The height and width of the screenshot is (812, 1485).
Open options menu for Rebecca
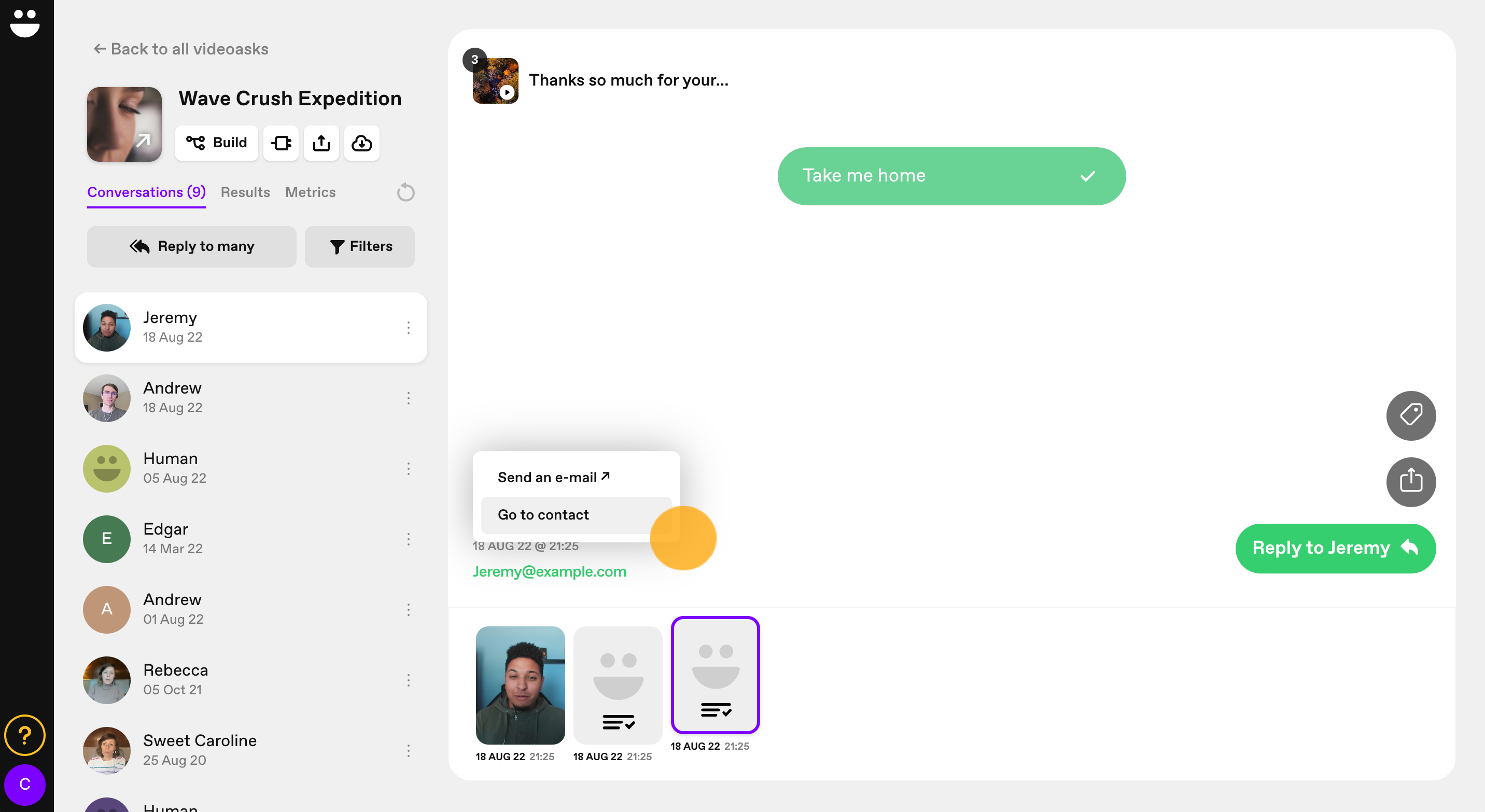408,679
